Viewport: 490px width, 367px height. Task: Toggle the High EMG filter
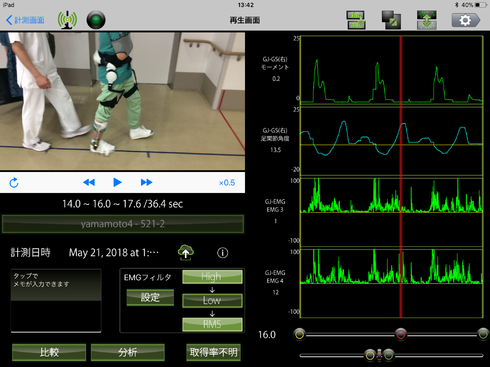[x=212, y=277]
